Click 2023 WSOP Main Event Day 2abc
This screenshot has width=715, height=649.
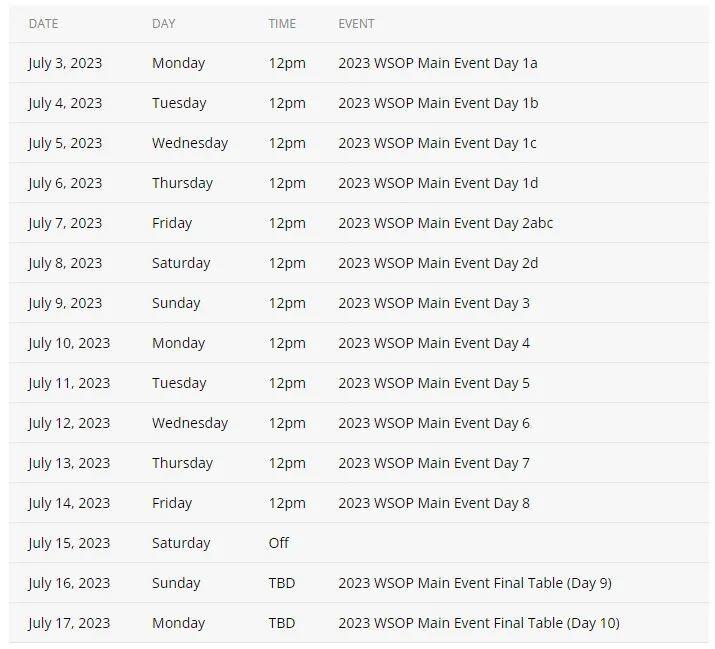click(x=446, y=223)
